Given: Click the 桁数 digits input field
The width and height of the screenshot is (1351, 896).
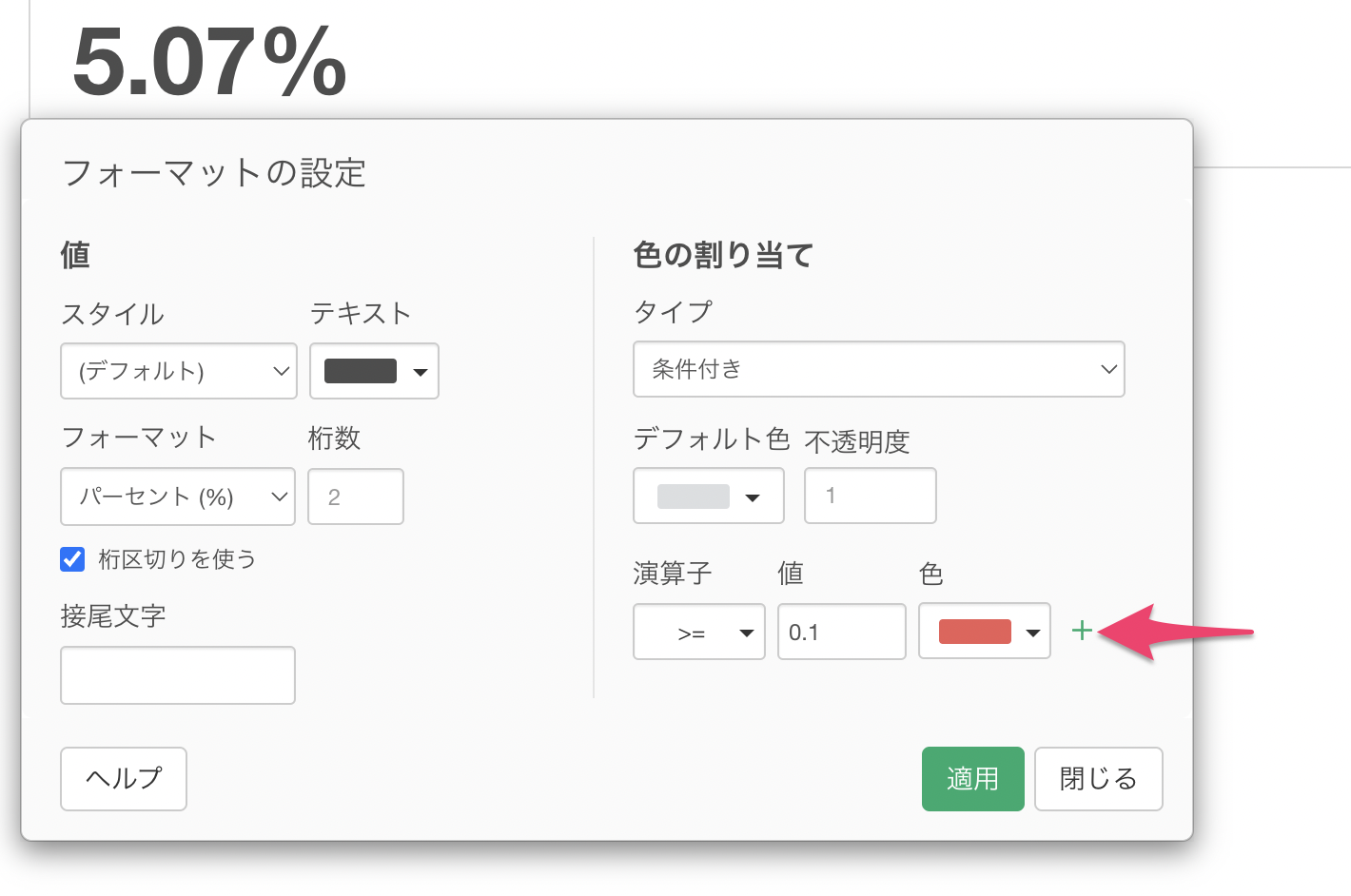Looking at the screenshot, I should [x=356, y=497].
